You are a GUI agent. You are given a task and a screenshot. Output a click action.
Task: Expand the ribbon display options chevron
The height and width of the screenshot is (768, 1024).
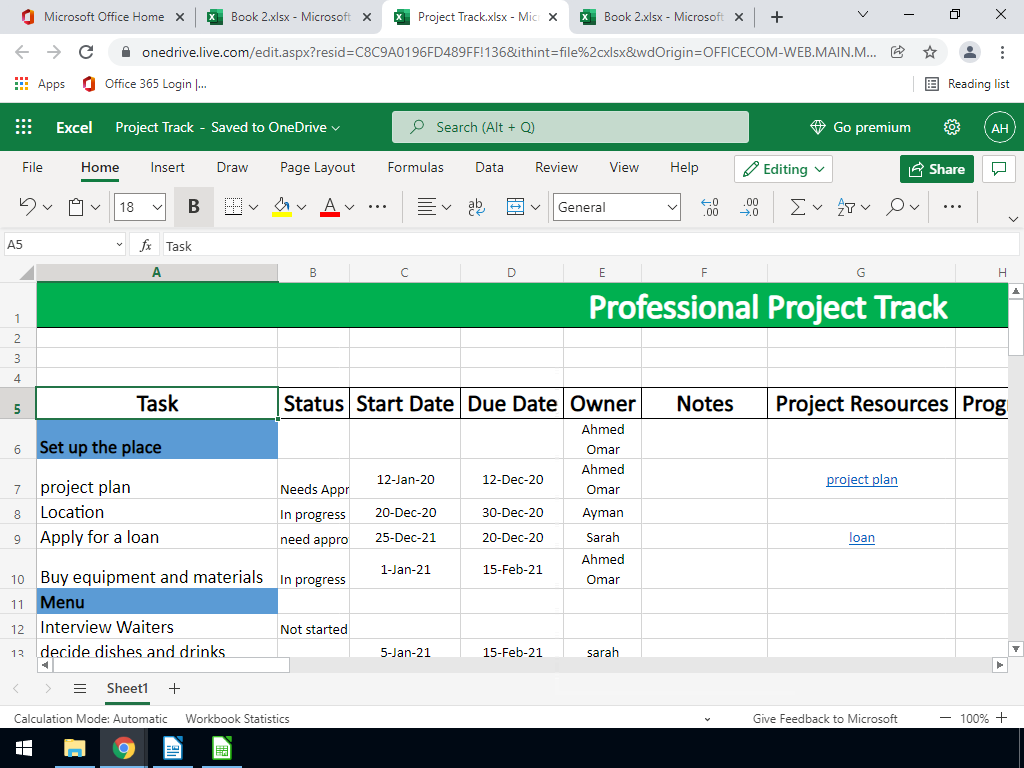point(1013,219)
